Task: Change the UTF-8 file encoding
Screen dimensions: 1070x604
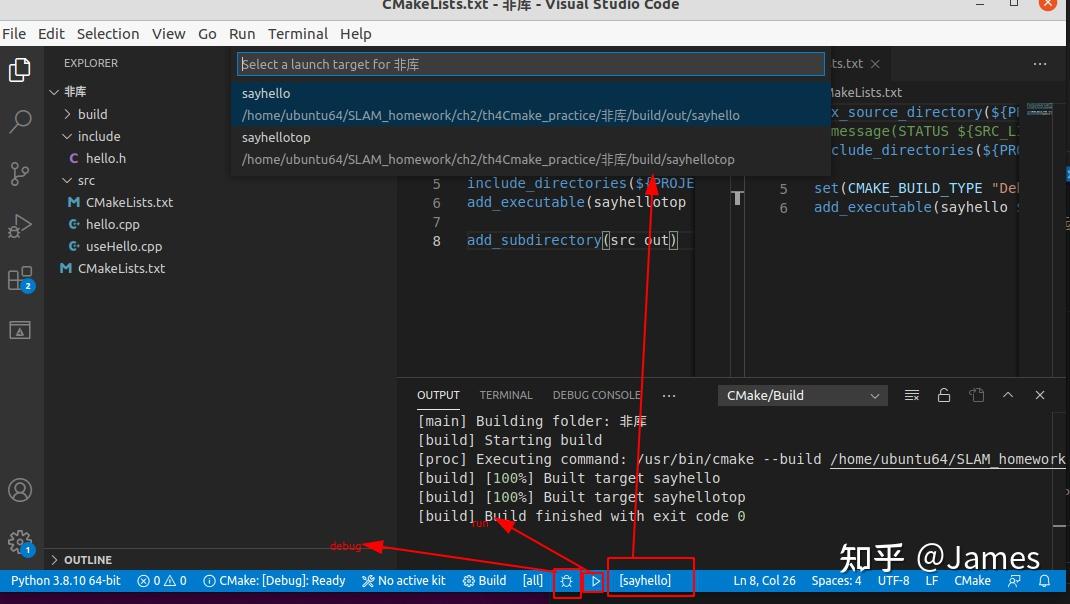Action: [x=893, y=581]
